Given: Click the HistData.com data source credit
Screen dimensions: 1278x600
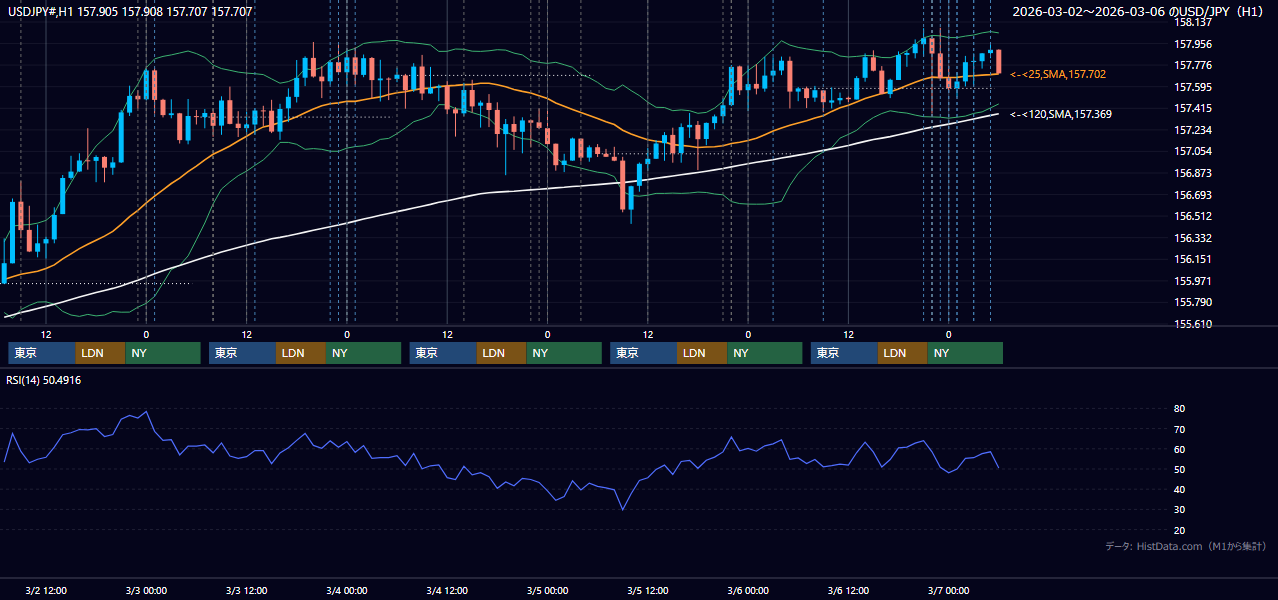Looking at the screenshot, I should click(1186, 547).
